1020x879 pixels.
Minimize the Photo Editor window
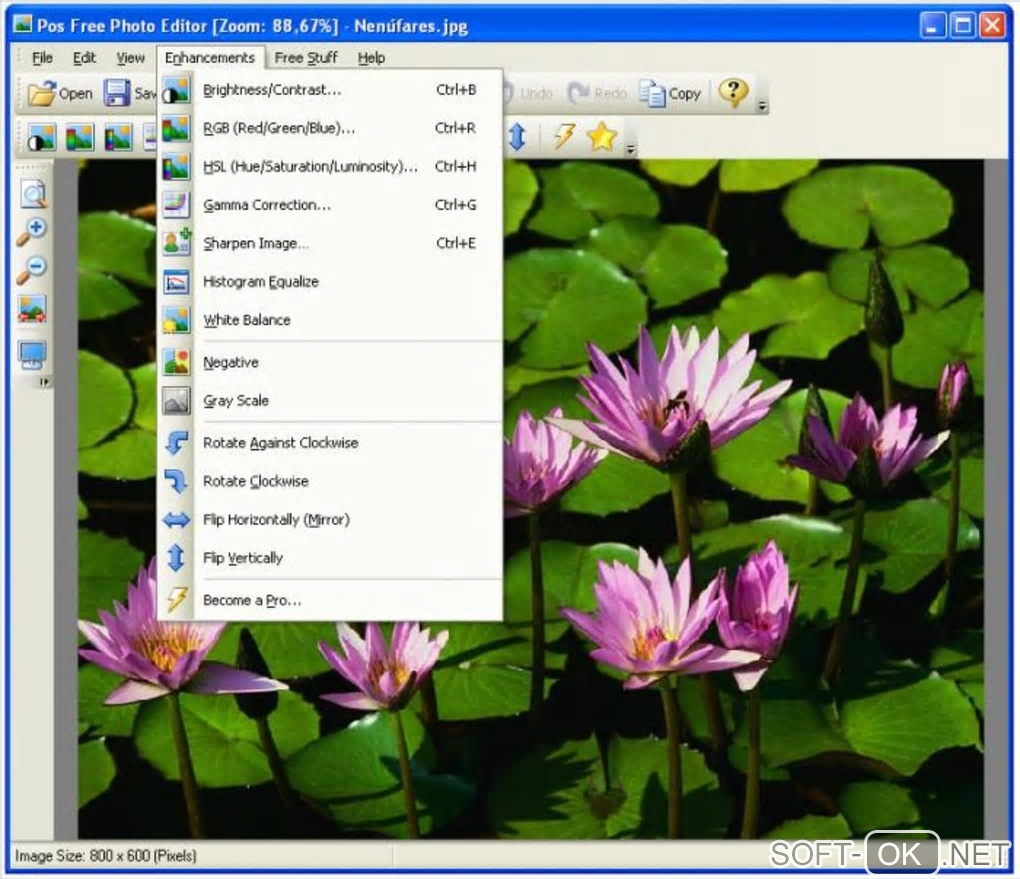933,26
